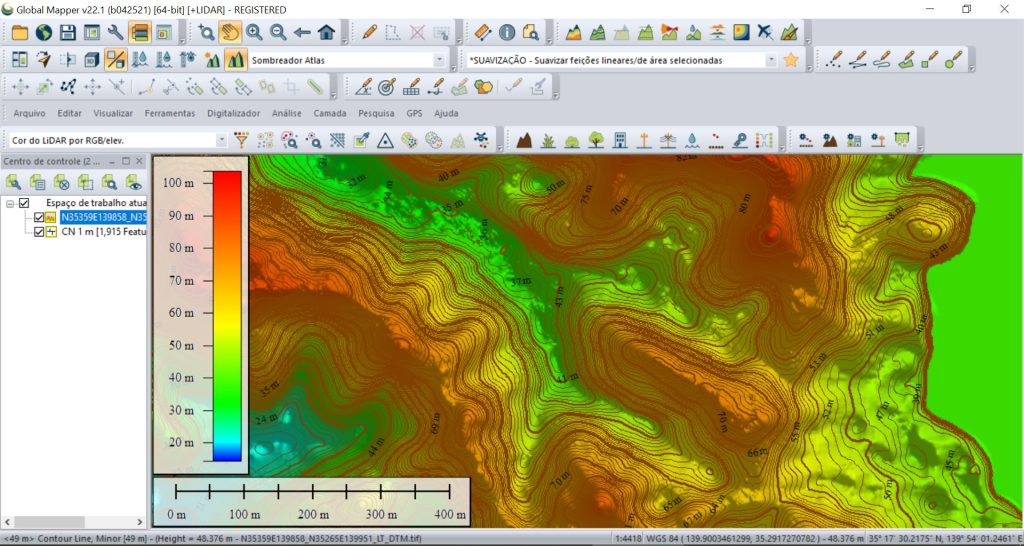1024x546 pixels.
Task: Toggle the Espaço de trabalho atual checkbox
Action: 25,203
